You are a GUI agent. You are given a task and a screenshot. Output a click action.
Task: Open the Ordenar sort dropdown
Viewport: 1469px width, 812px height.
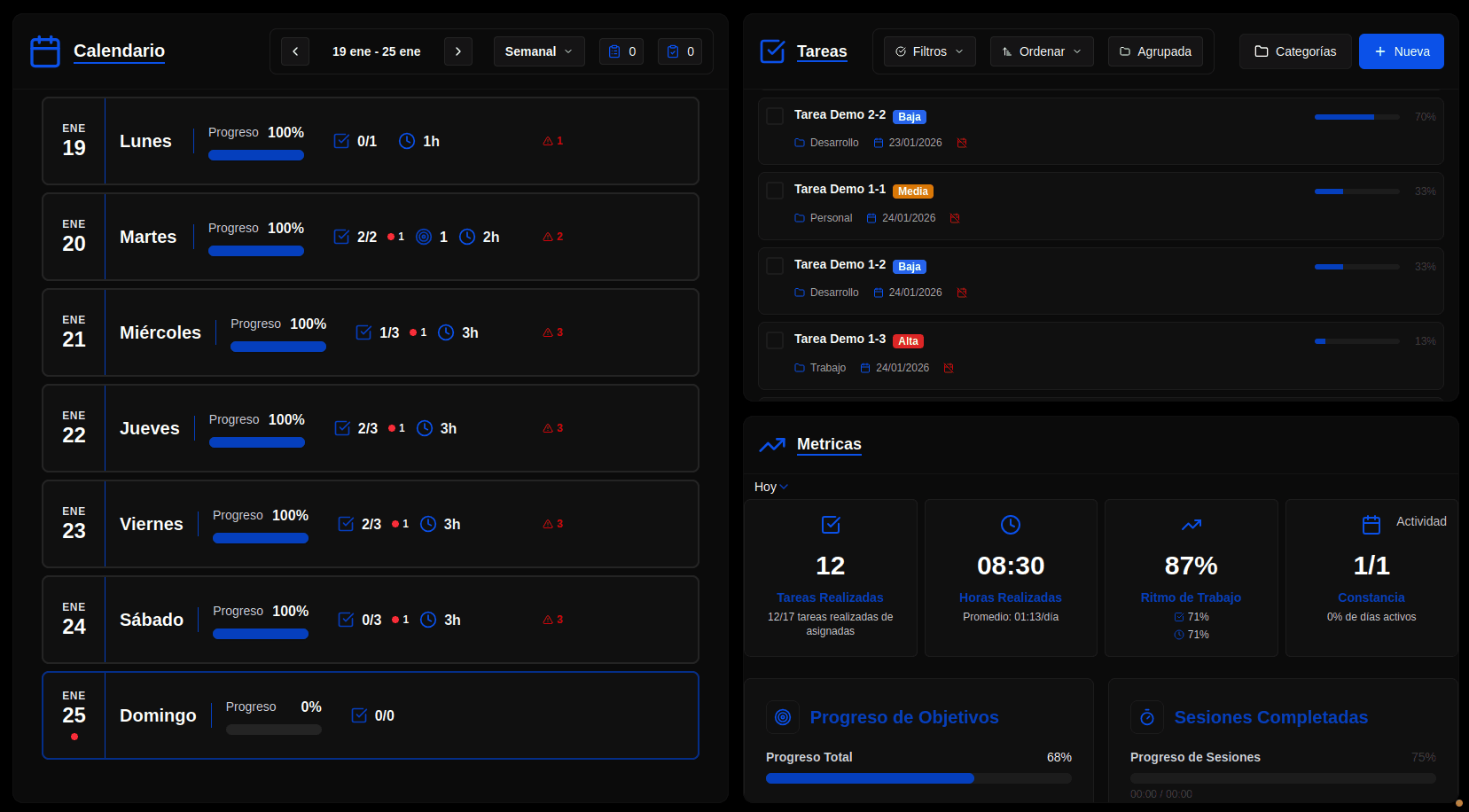pos(1042,51)
